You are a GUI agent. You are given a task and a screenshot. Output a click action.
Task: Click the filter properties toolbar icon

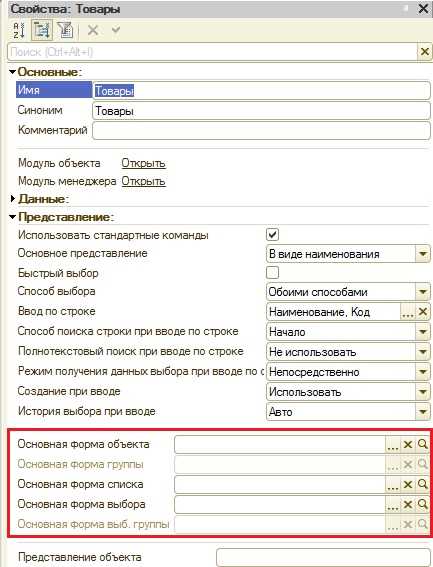coord(66,30)
